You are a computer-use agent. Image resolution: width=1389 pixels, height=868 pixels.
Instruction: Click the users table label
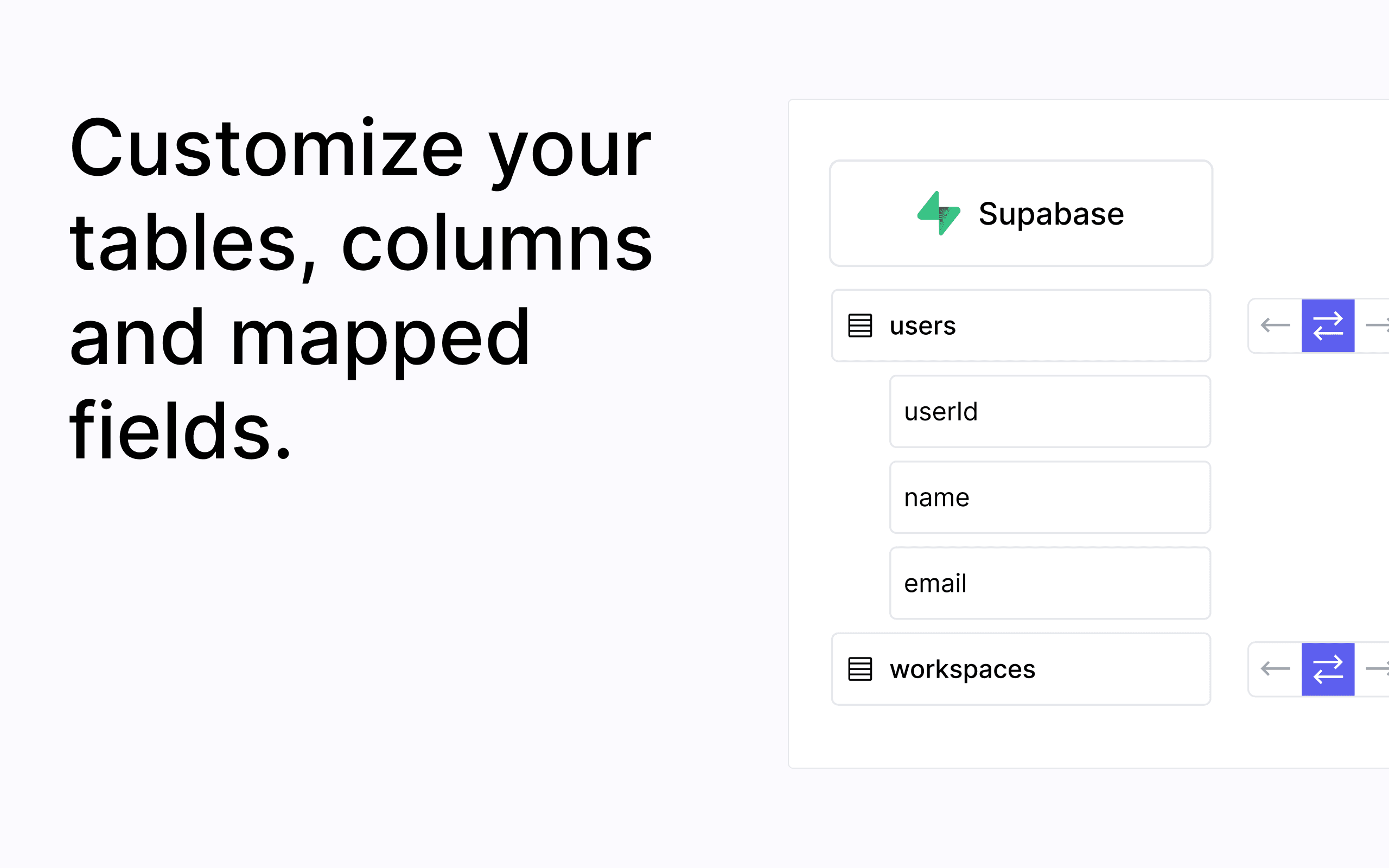(921, 325)
